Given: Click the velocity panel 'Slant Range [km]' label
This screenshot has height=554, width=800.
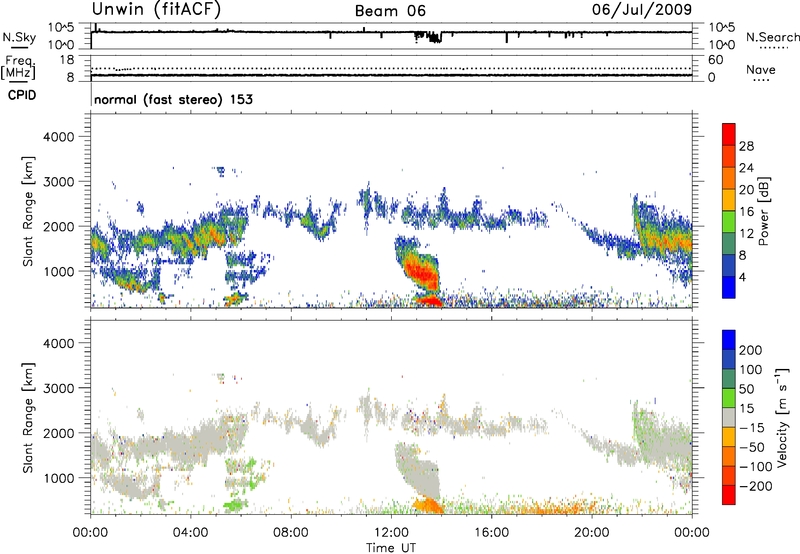Looking at the screenshot, I should [x=28, y=418].
